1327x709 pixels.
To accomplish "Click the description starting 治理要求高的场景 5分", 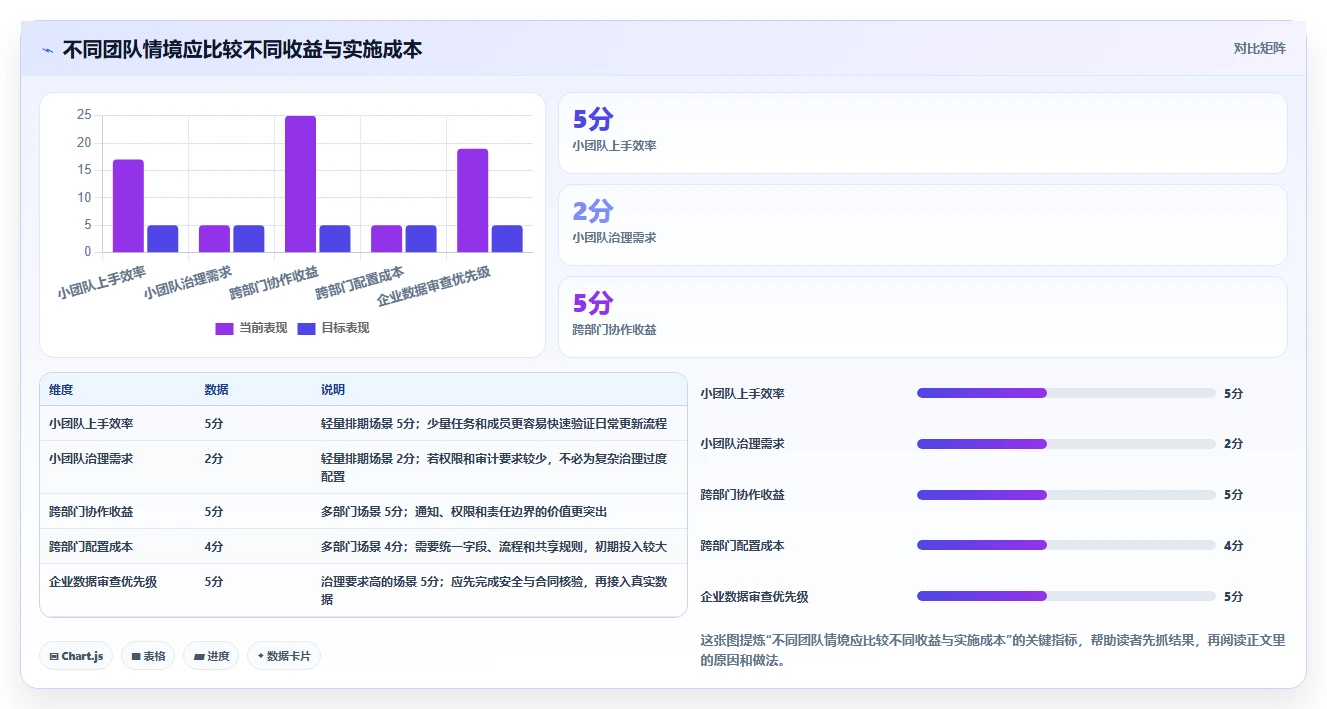I will tap(494, 590).
